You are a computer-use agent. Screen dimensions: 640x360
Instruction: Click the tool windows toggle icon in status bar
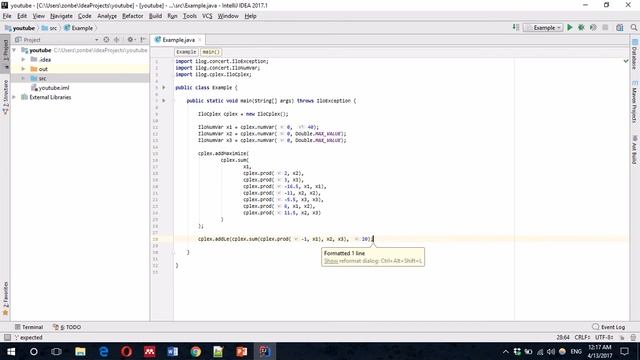7,337
